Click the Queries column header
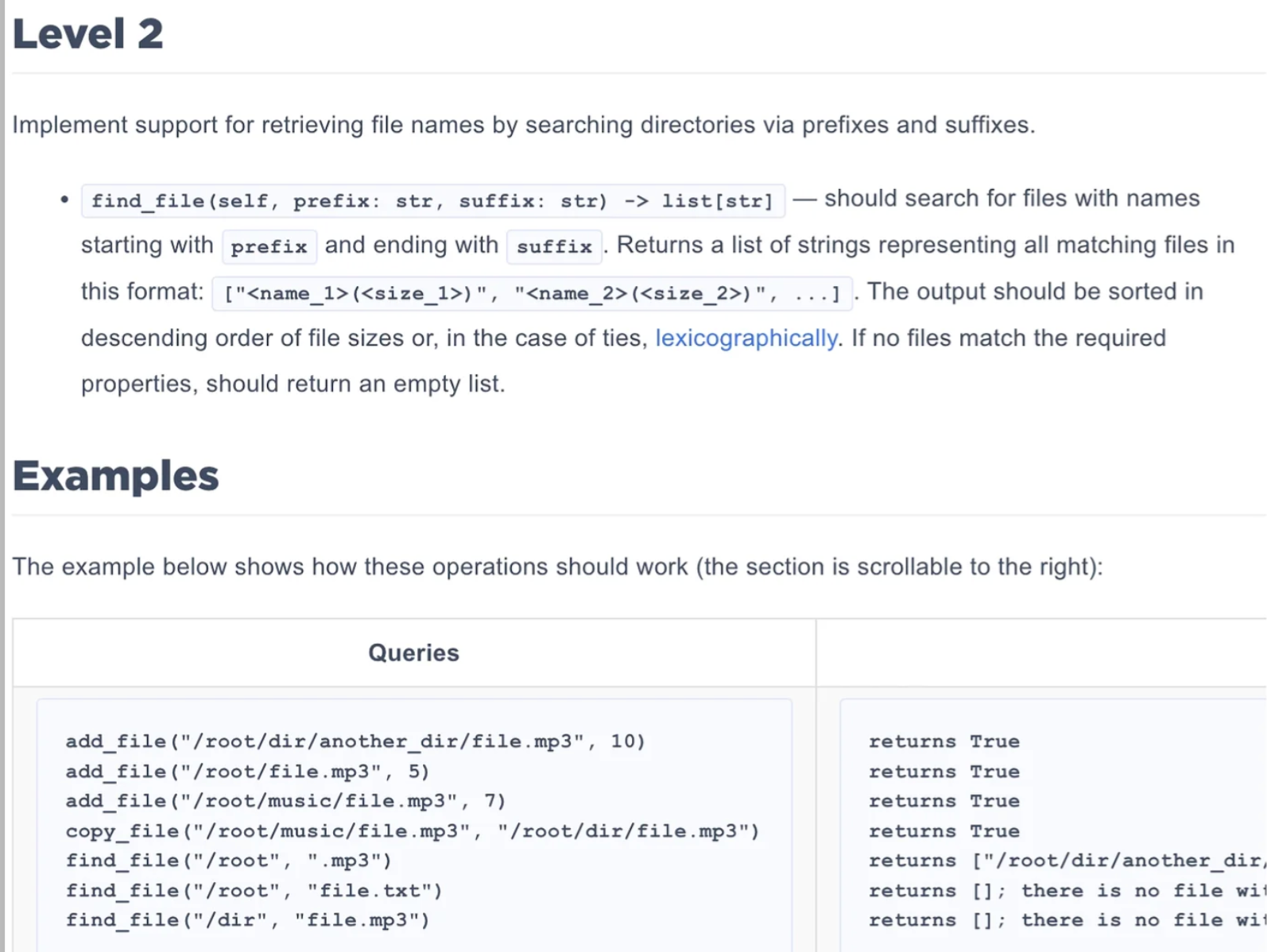1267x952 pixels. pos(413,653)
